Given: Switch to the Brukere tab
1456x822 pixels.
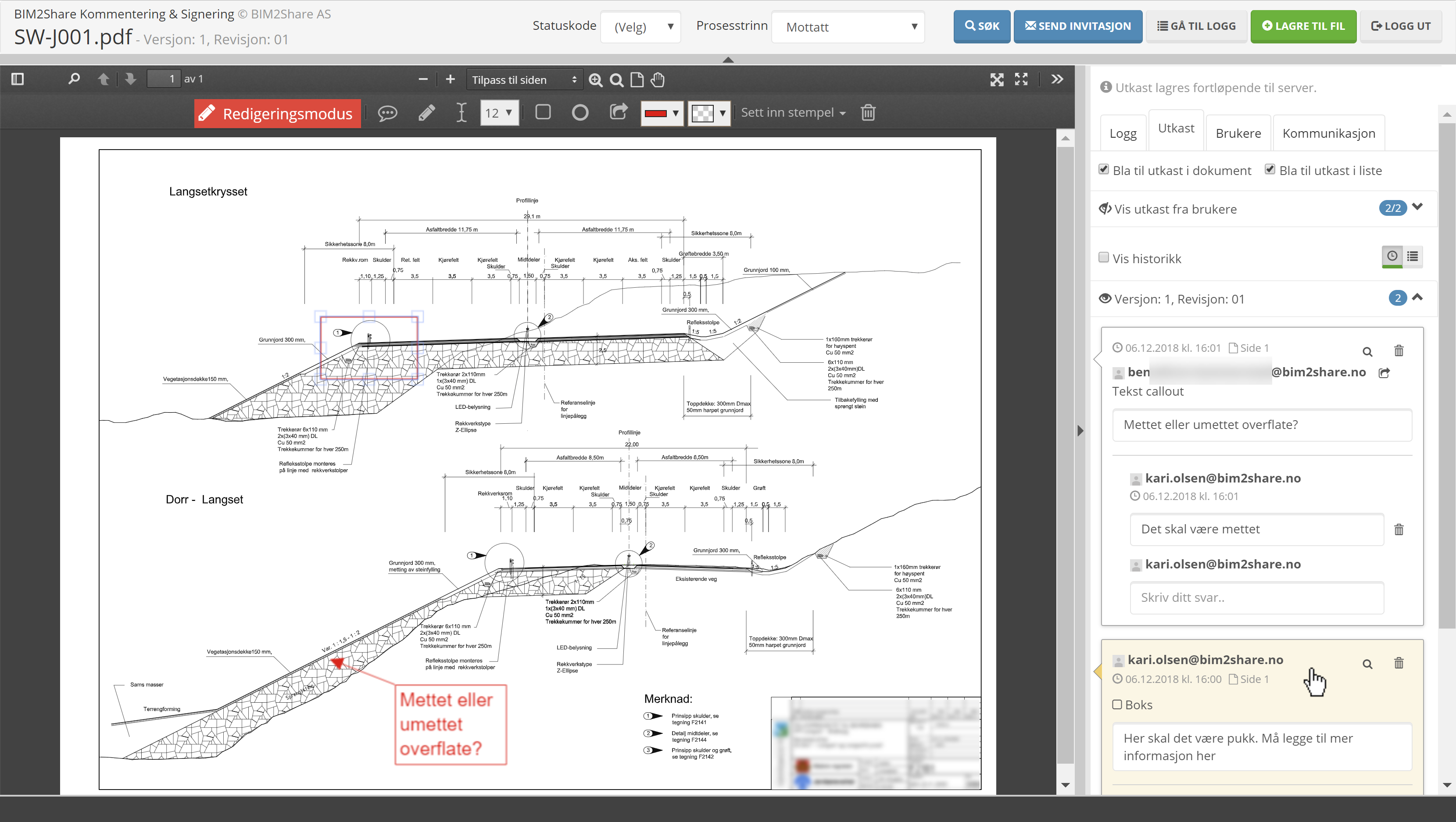Looking at the screenshot, I should tap(1238, 133).
